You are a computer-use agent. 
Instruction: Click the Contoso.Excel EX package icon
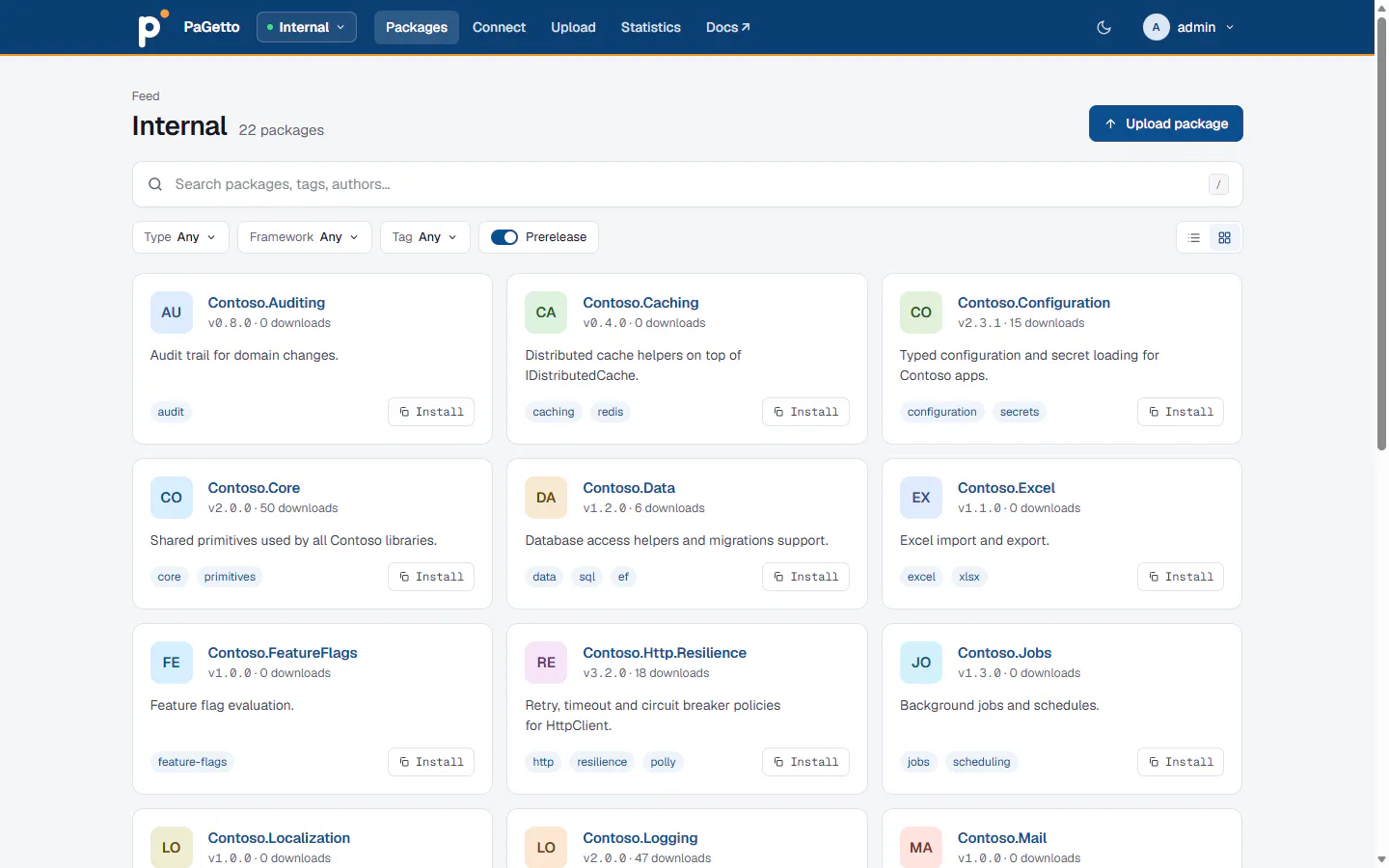pos(921,498)
